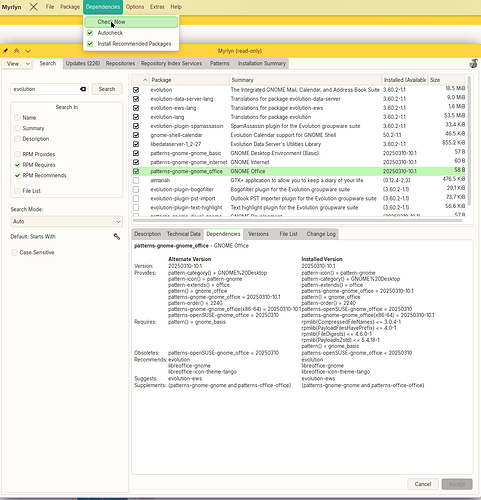Select the almanah package row
Screen dimensions: 481x500
299,180
